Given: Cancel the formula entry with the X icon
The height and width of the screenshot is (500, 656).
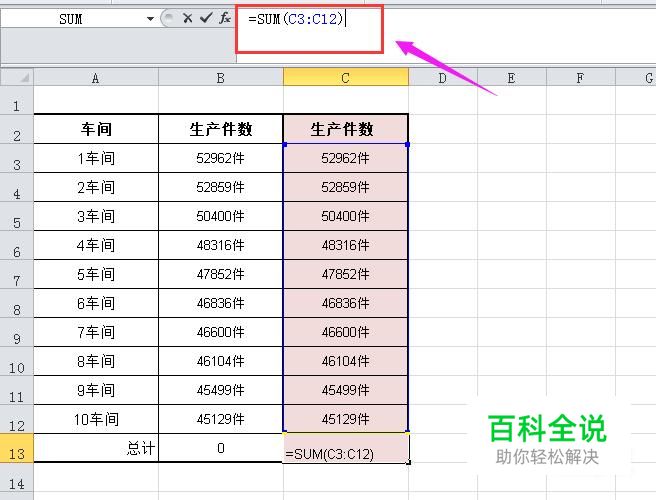Looking at the screenshot, I should coord(187,18).
